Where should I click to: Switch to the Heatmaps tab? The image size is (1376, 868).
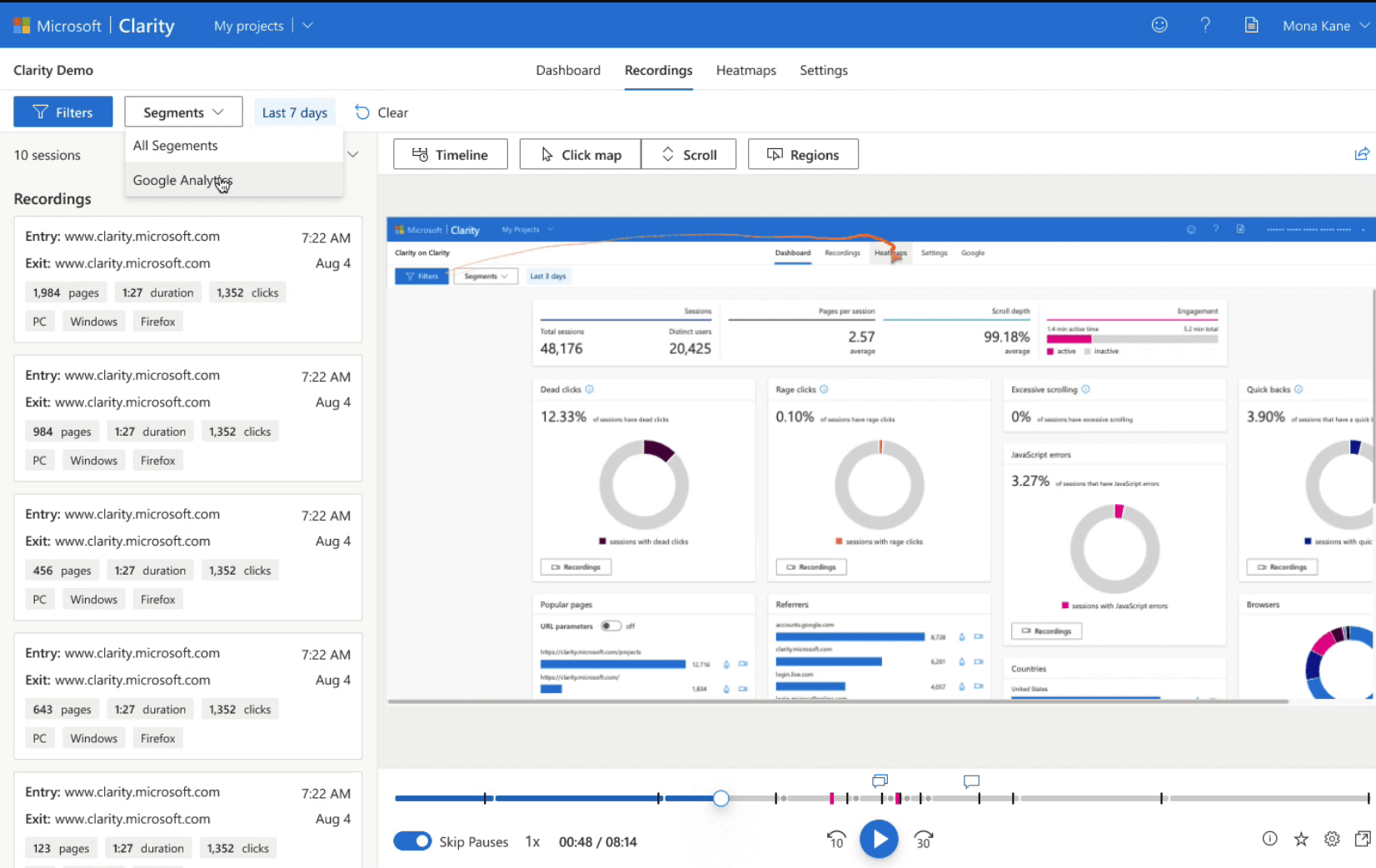745,70
